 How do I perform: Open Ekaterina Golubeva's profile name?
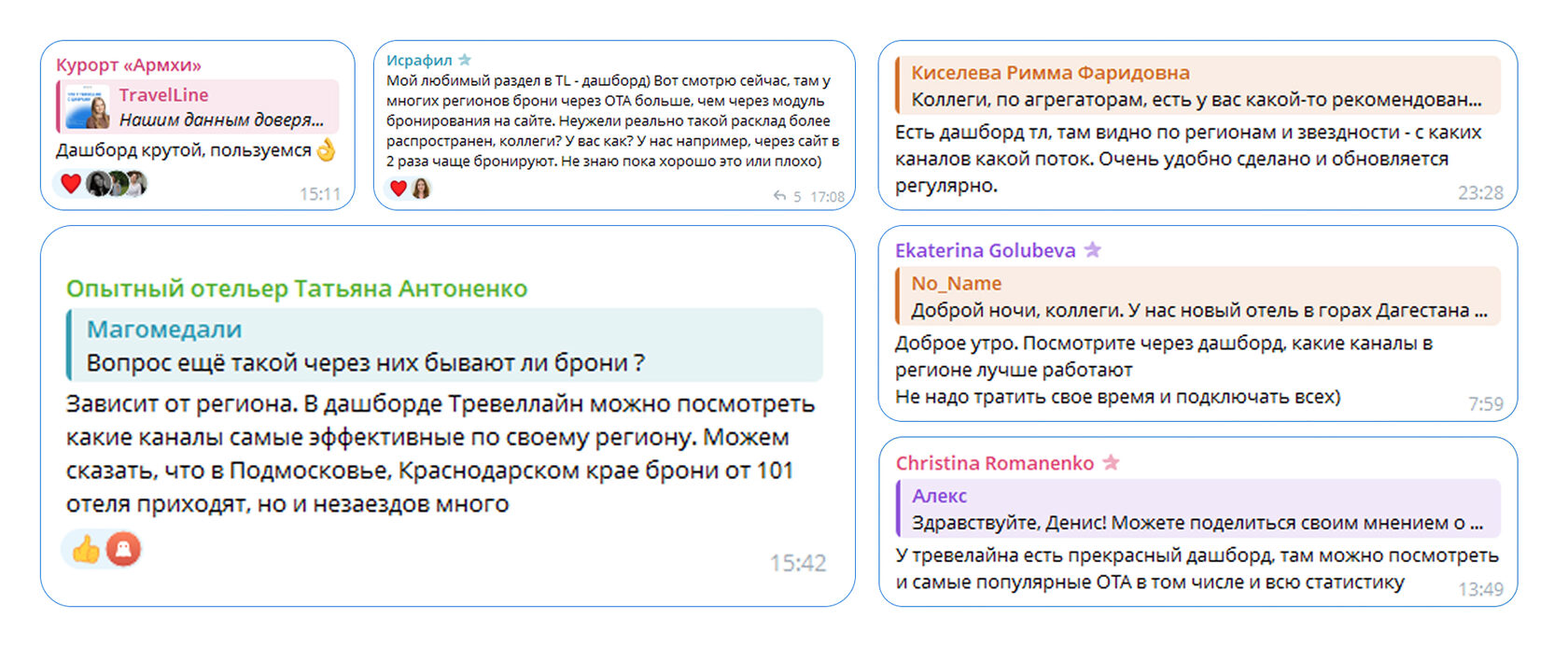point(985,250)
